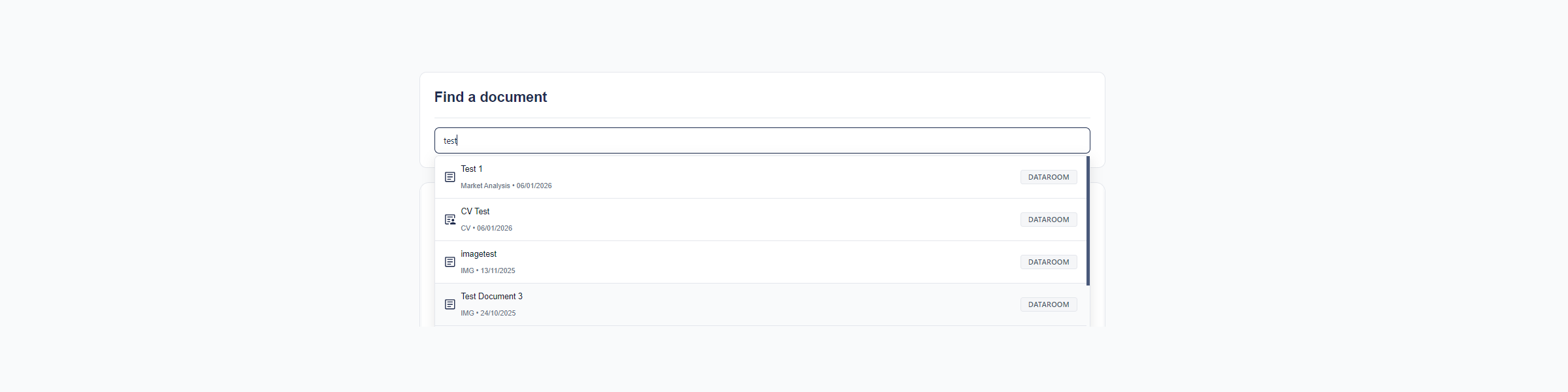Click the IMG • 13/11/2025 subtitle text

click(x=487, y=270)
